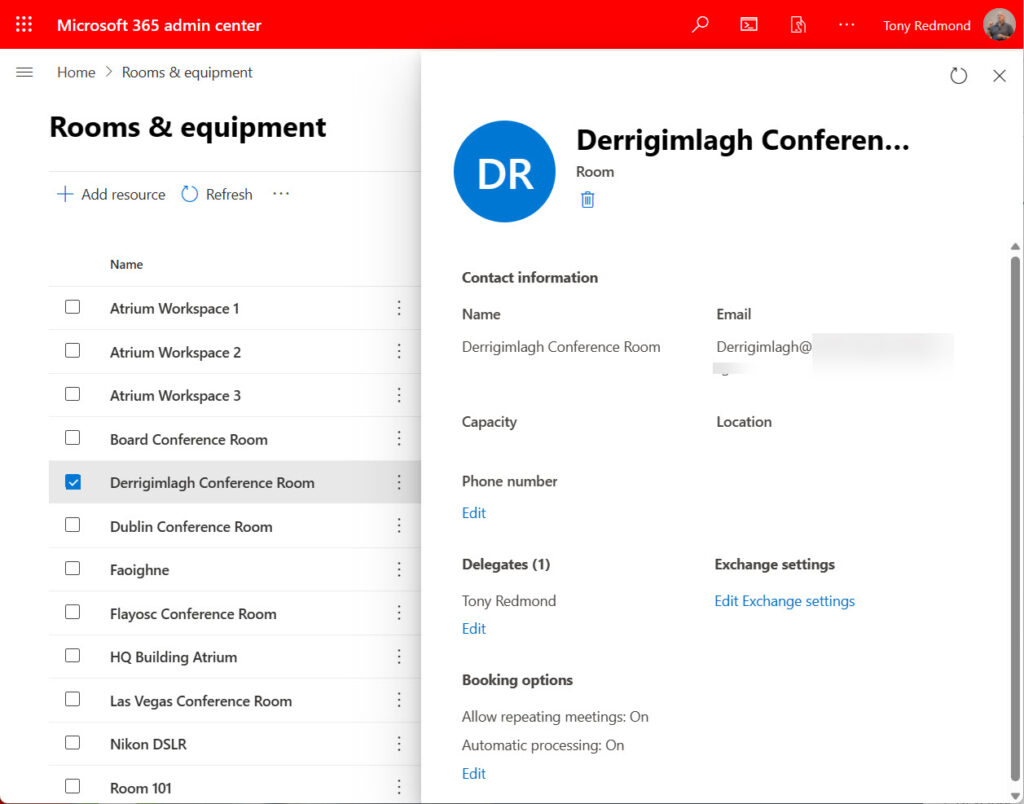Click delegate name Tony Redmond
Viewport: 1024px width, 804px height.
(x=509, y=601)
